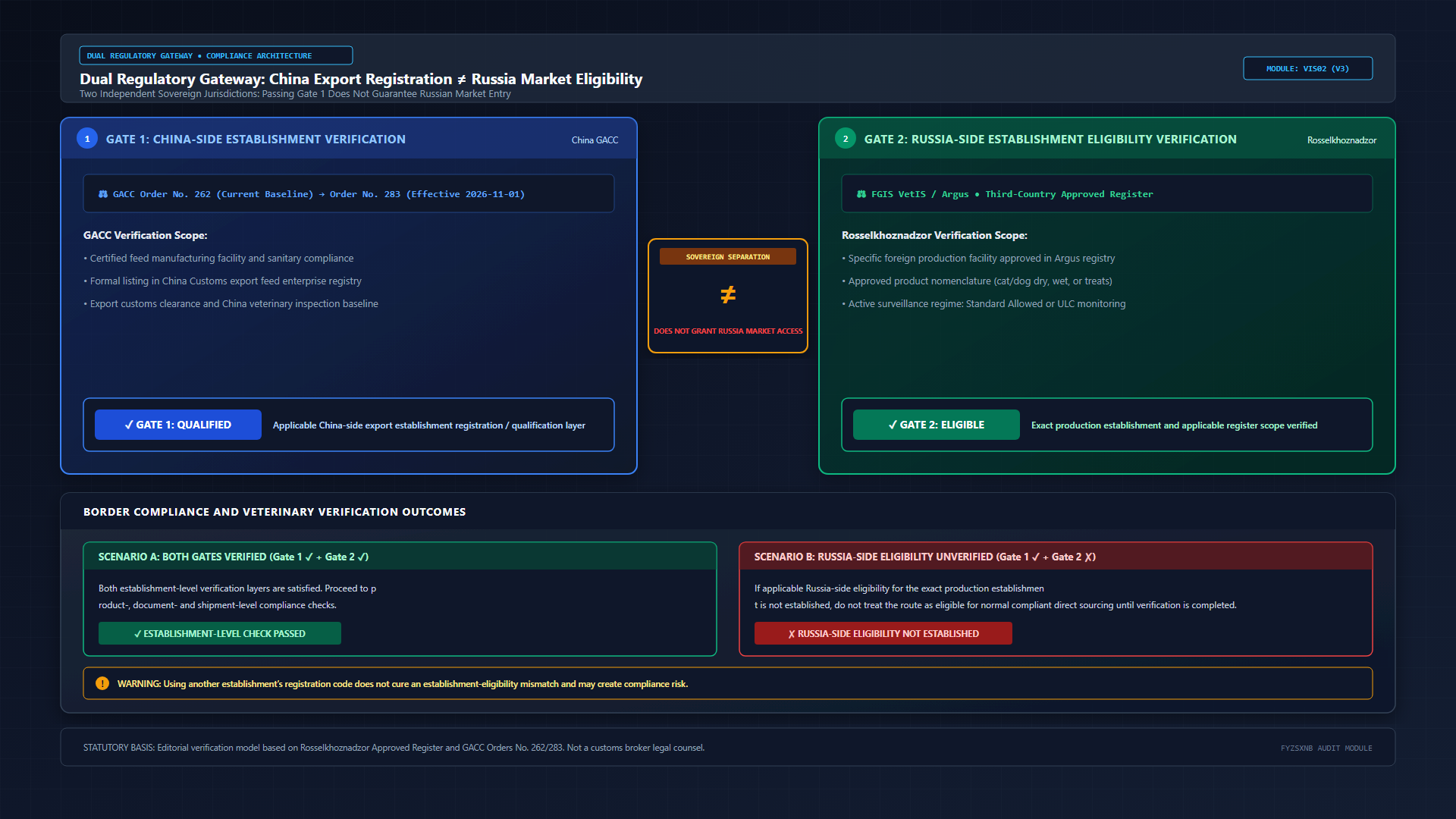
Task: Click the orange not-equal symbol
Action: click(x=728, y=294)
